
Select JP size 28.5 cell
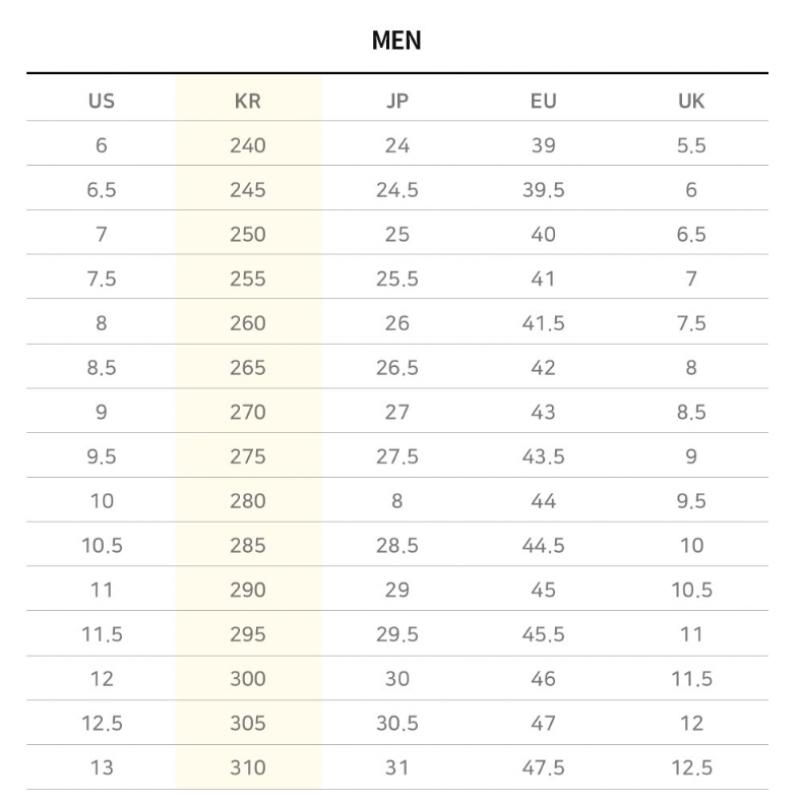click(x=397, y=546)
